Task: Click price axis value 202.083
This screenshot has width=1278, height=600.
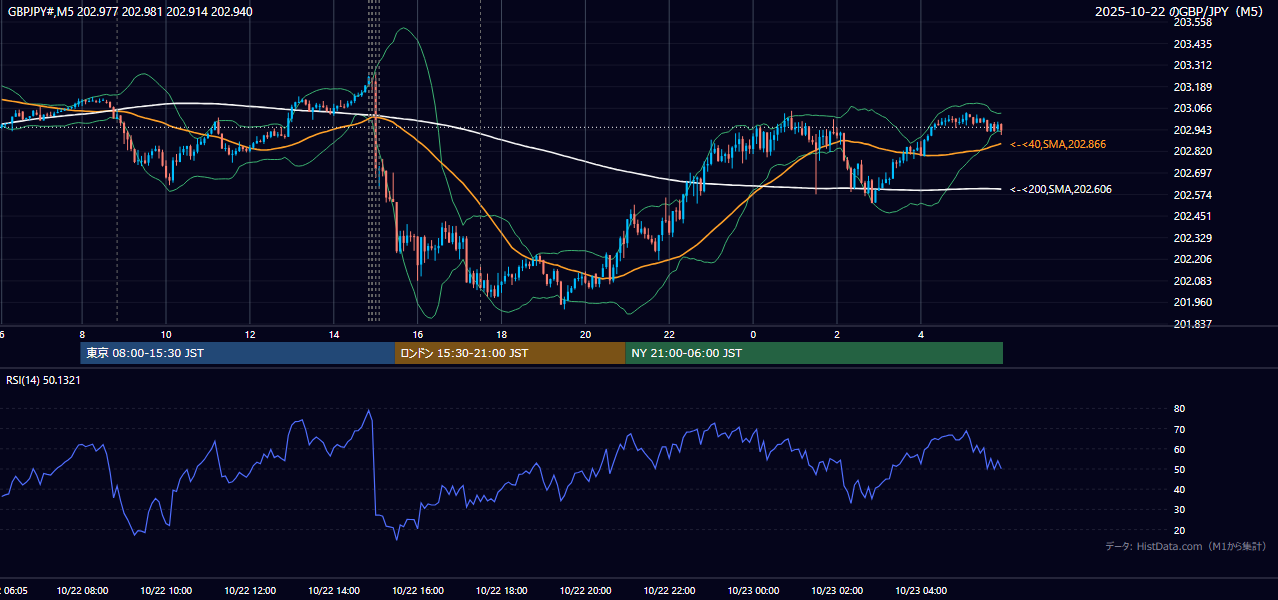Action: click(1192, 281)
